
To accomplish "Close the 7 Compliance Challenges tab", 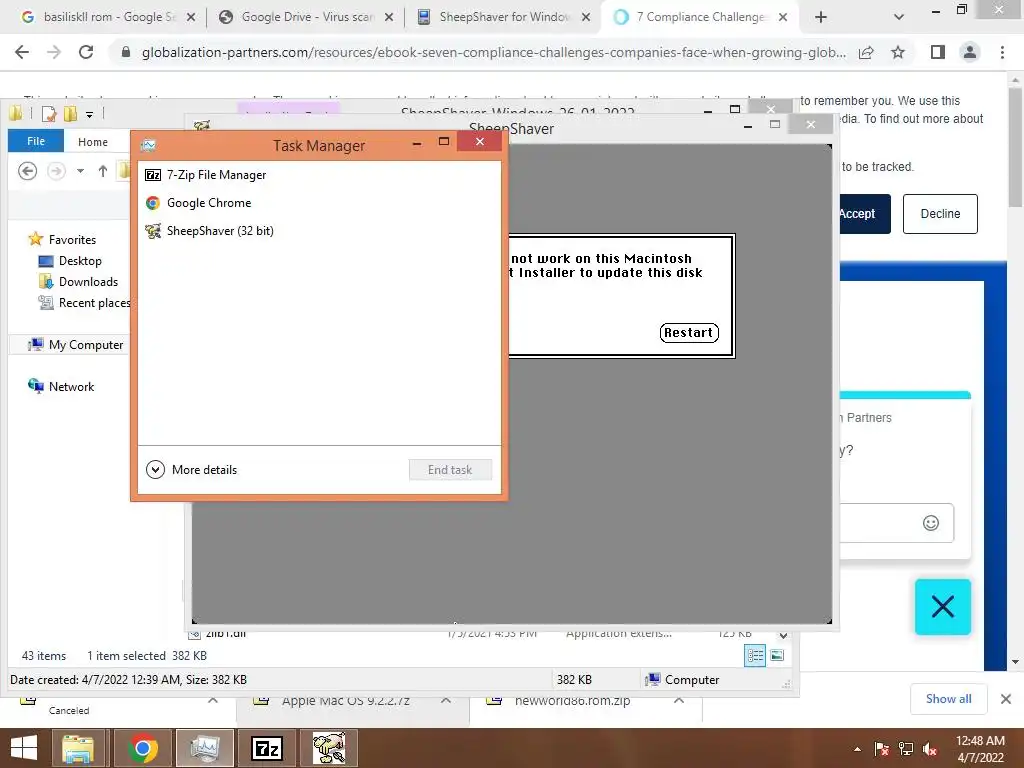I will (783, 18).
